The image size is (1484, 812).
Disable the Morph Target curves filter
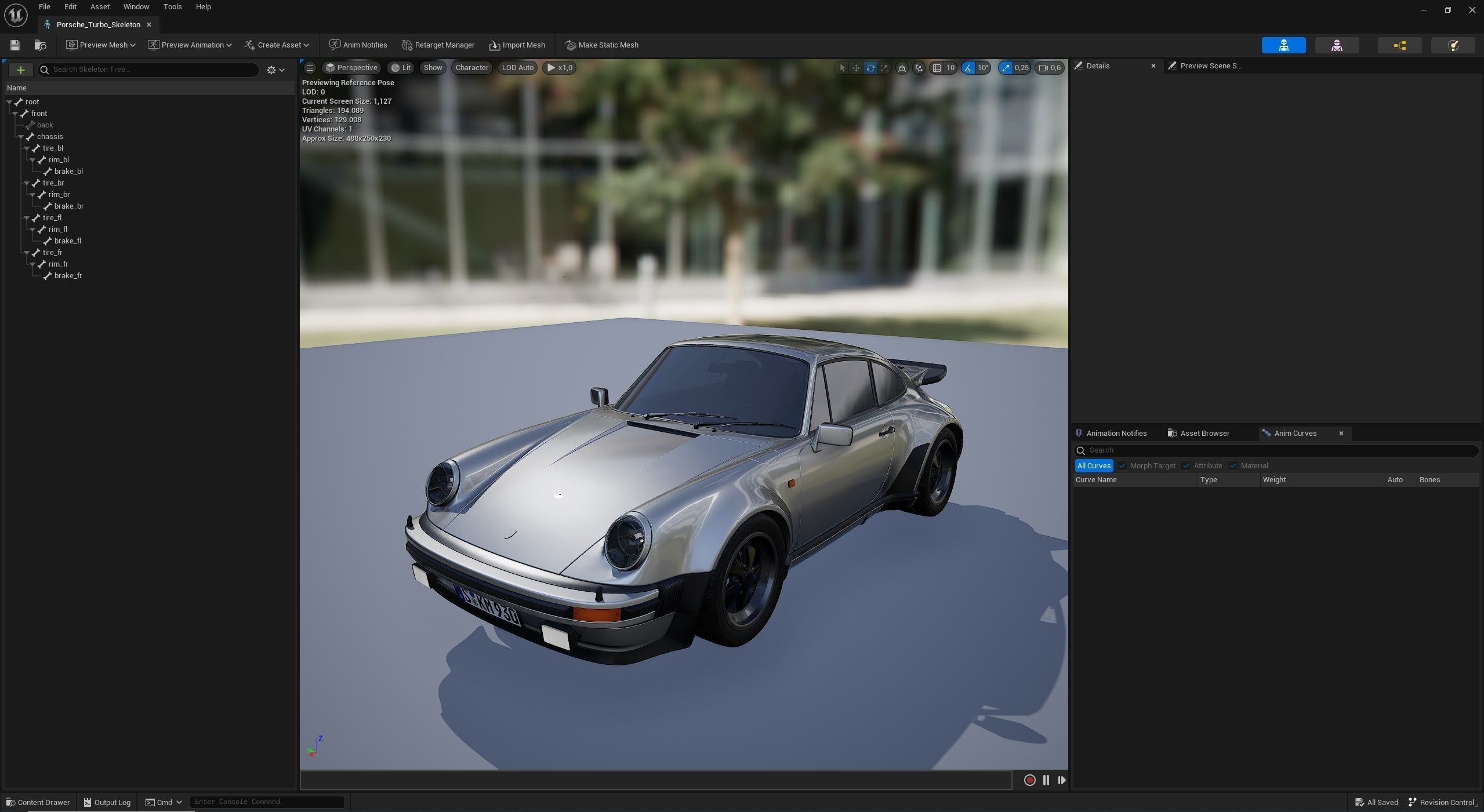click(x=1123, y=465)
